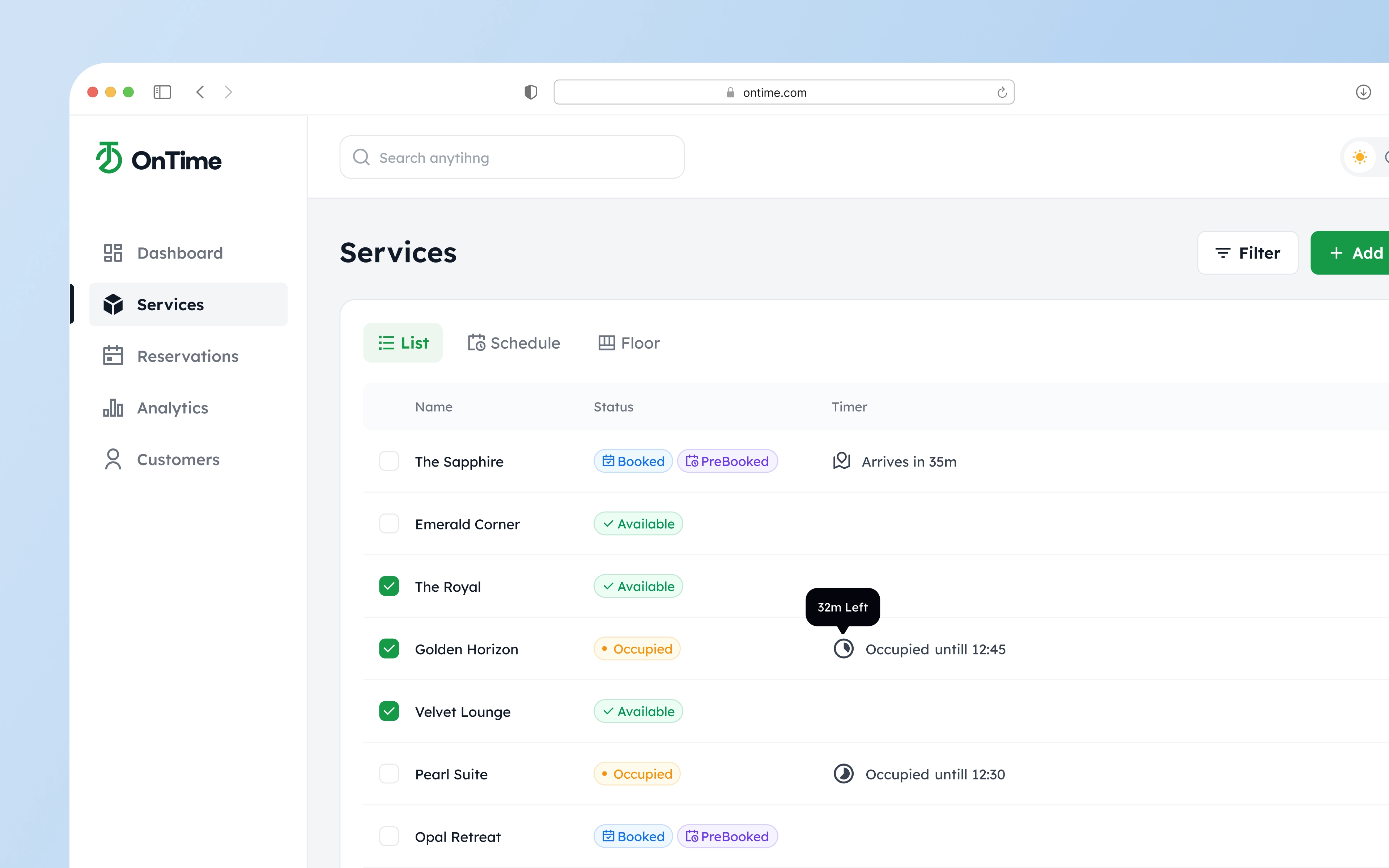The height and width of the screenshot is (868, 1389).
Task: Click the Services page heading
Action: (398, 252)
